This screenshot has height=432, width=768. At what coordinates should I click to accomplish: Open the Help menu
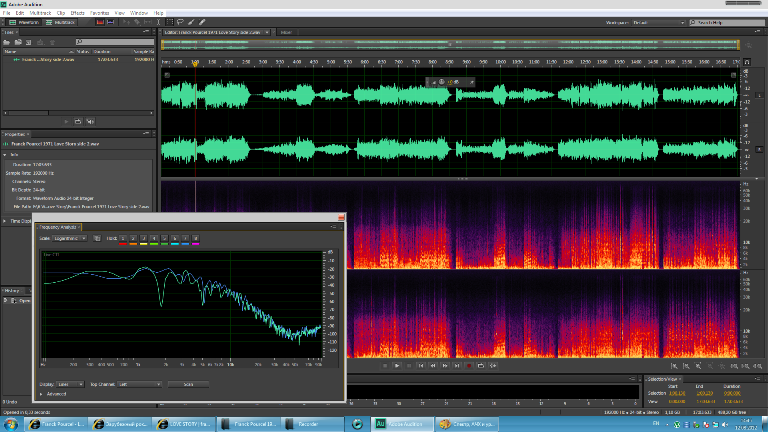click(x=159, y=13)
